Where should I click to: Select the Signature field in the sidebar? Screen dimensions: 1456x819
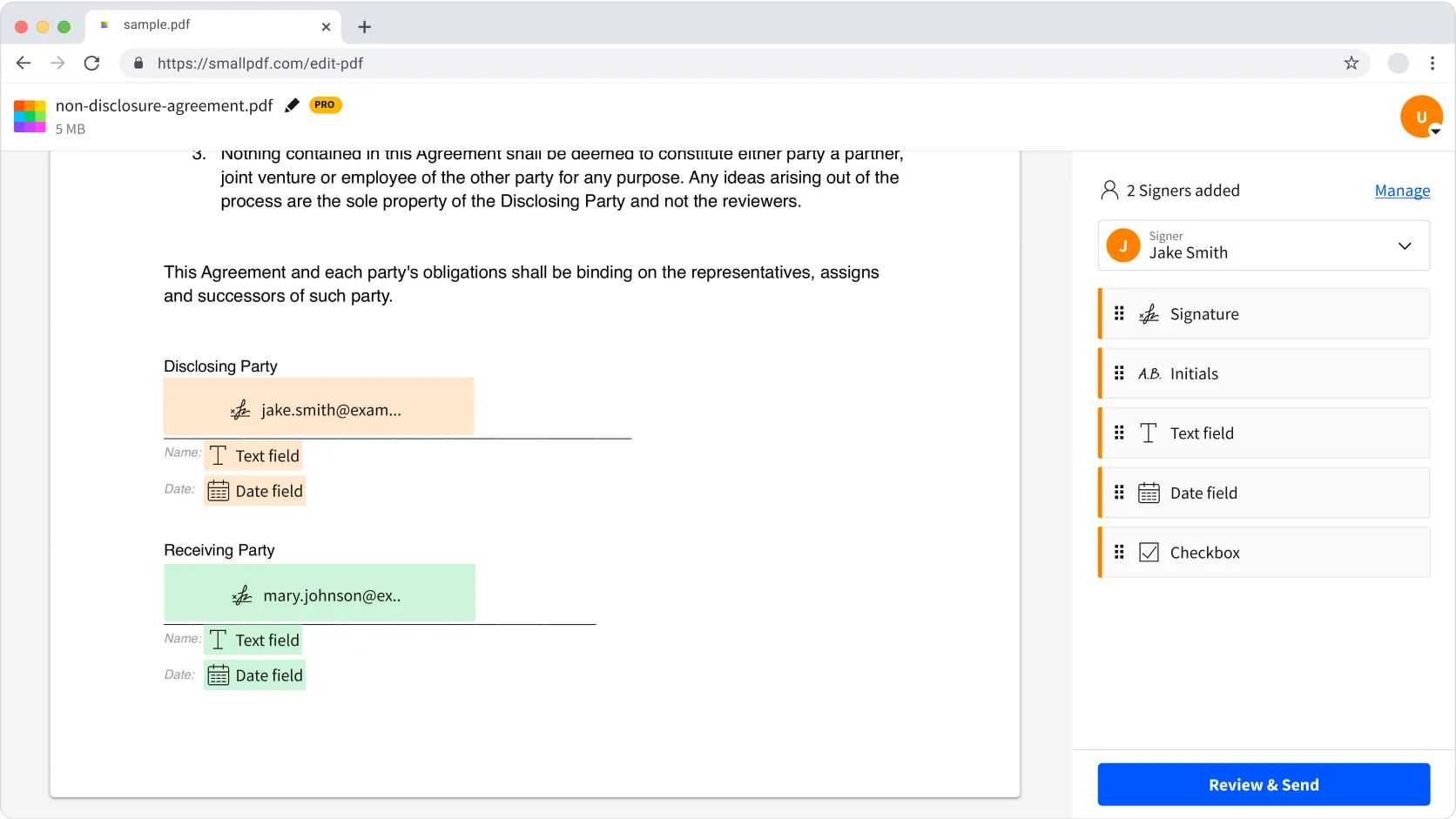click(x=1264, y=314)
